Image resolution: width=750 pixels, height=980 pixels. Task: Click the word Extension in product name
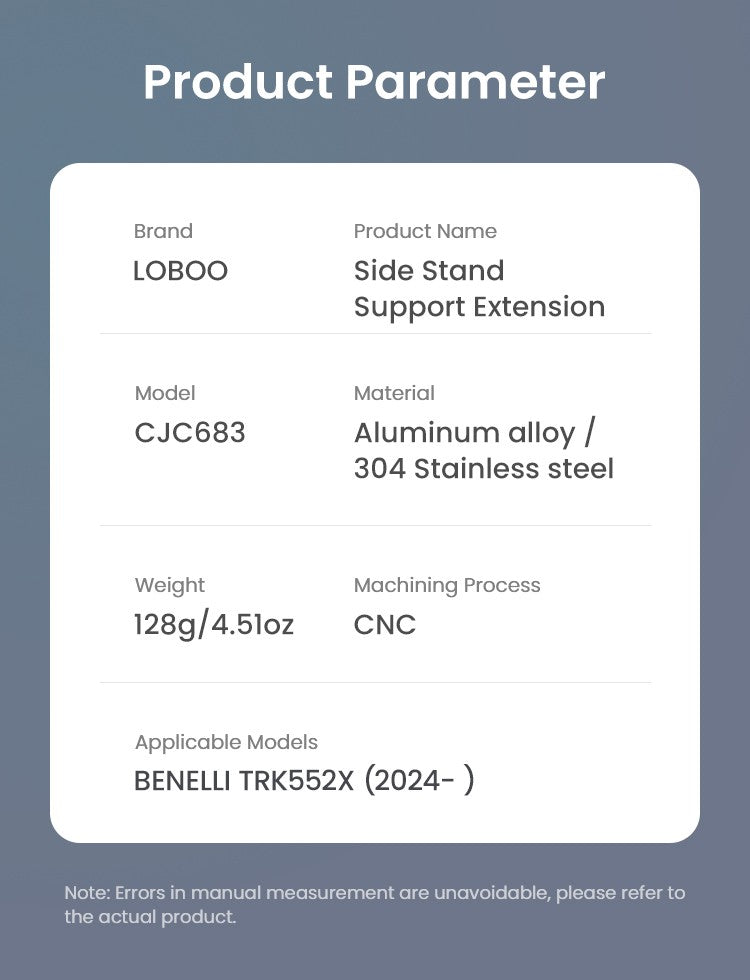click(539, 308)
